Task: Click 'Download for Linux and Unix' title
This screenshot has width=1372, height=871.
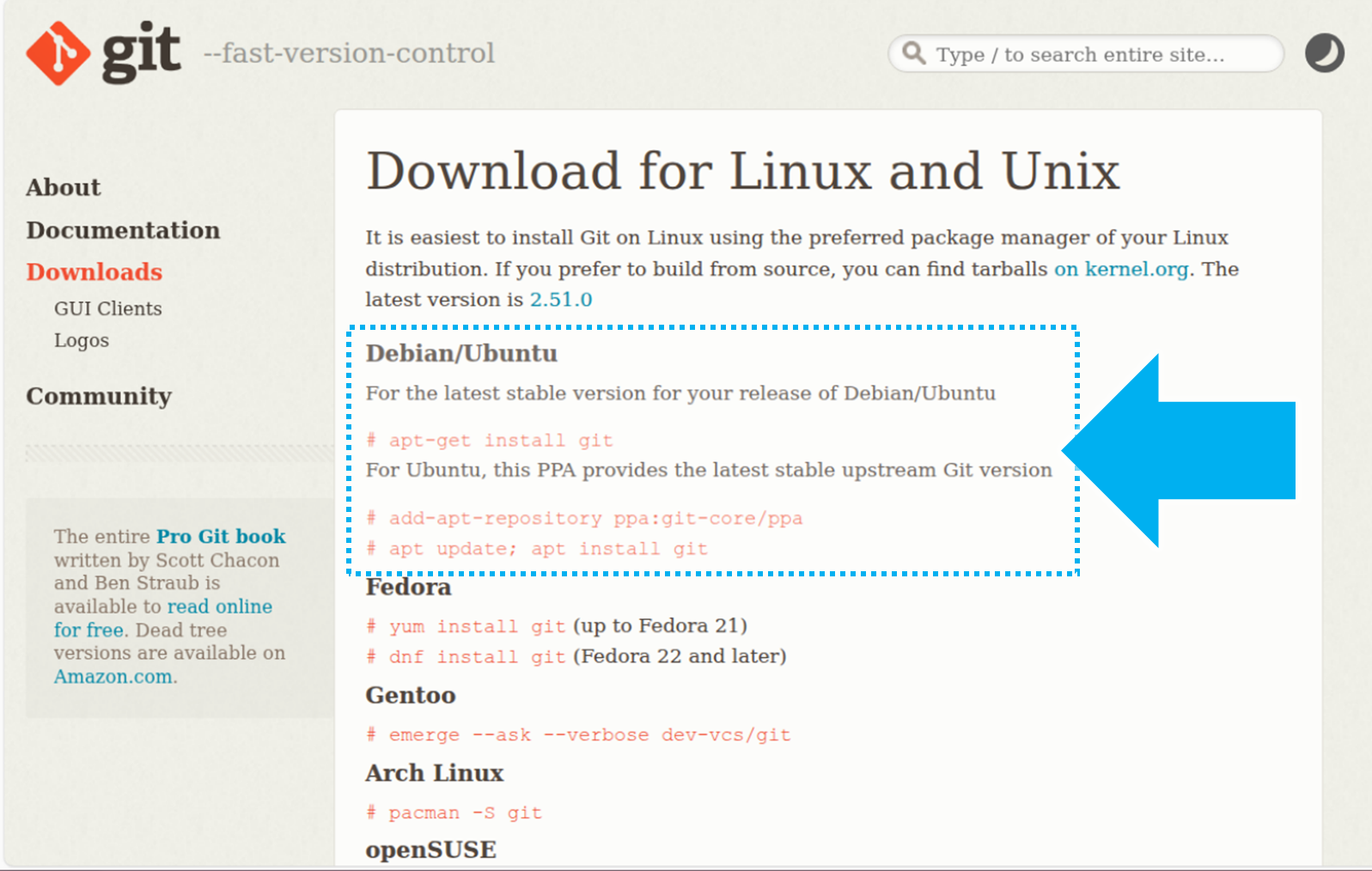Action: (x=743, y=170)
